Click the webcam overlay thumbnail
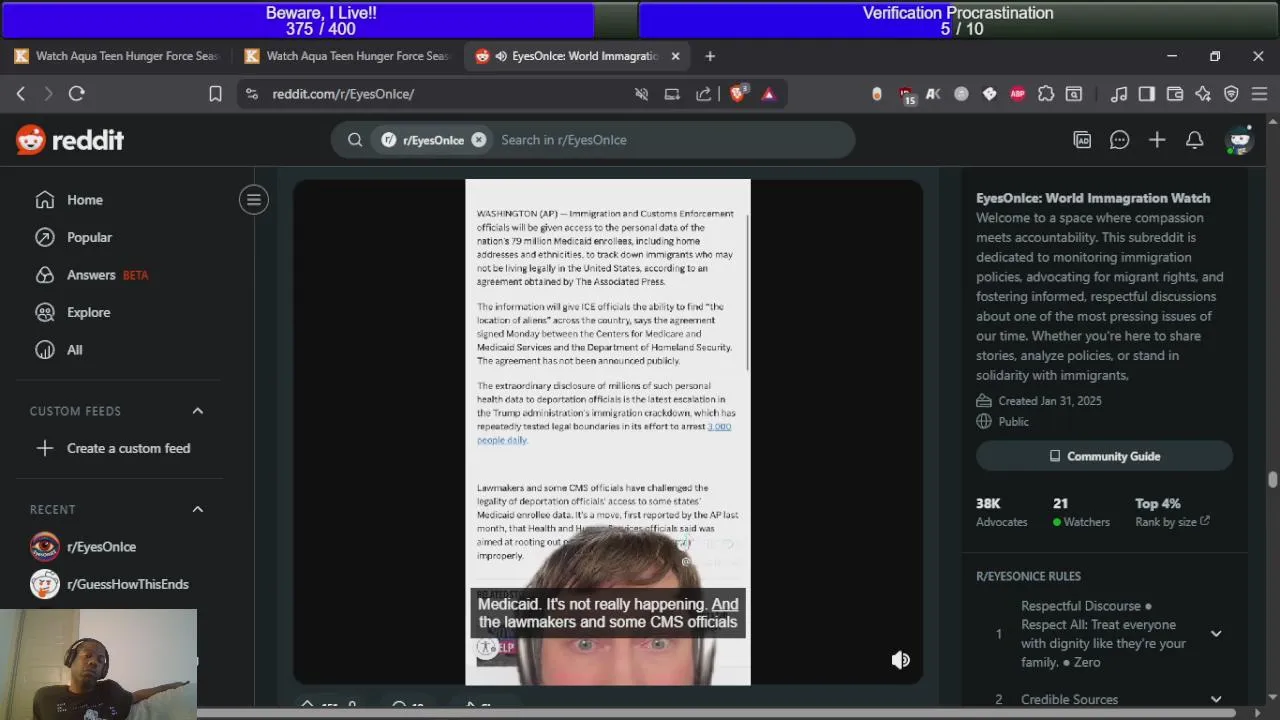The width and height of the screenshot is (1280, 720). [x=98, y=664]
